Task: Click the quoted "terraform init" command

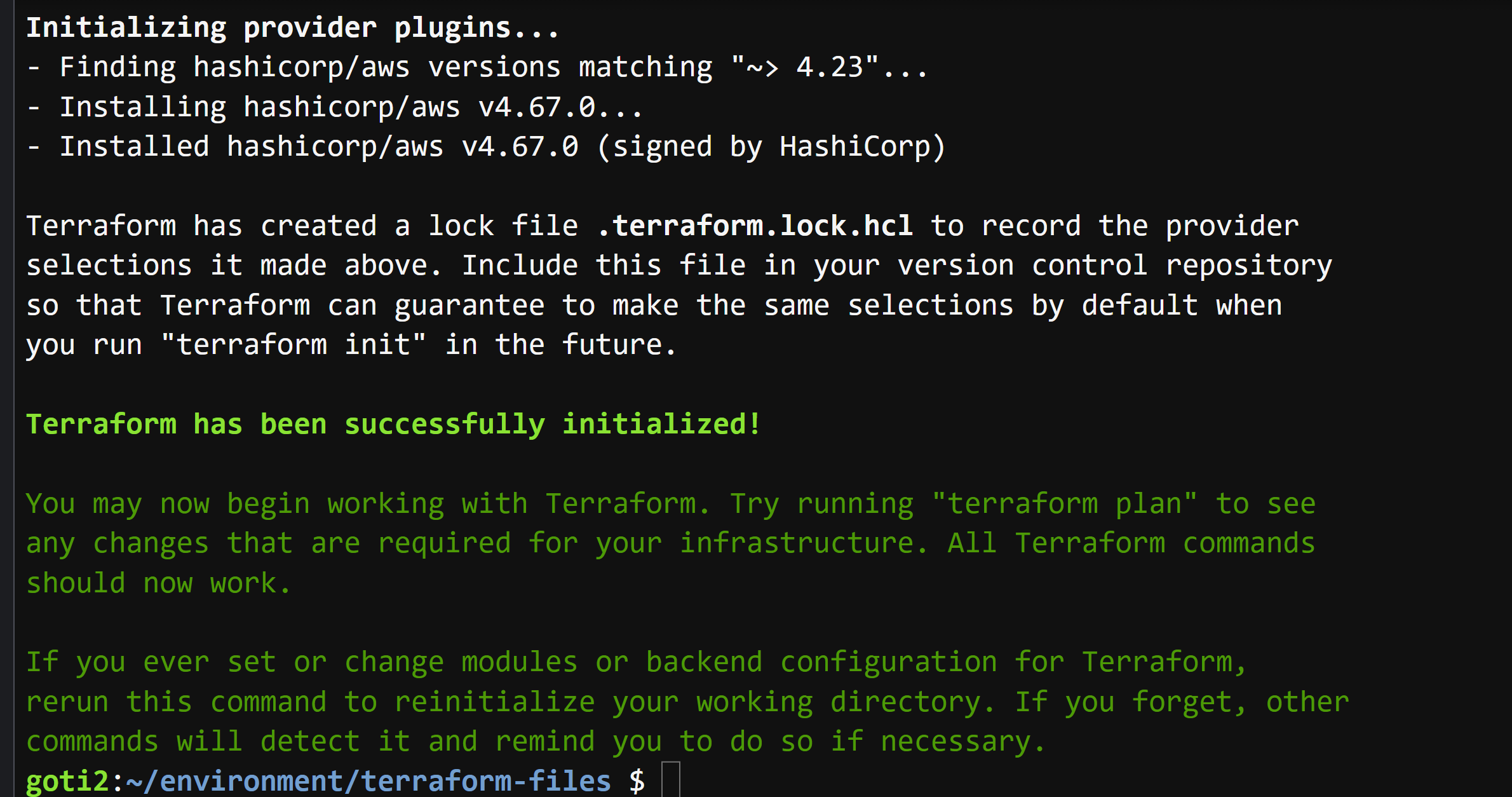Action: click(293, 345)
